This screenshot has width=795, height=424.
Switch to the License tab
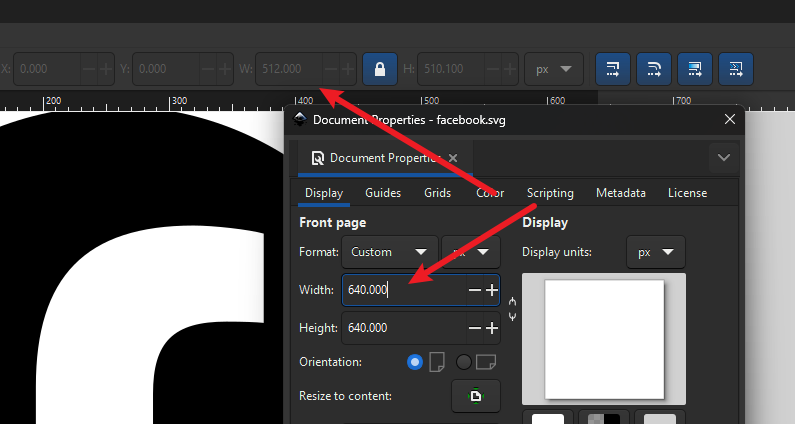tap(687, 193)
